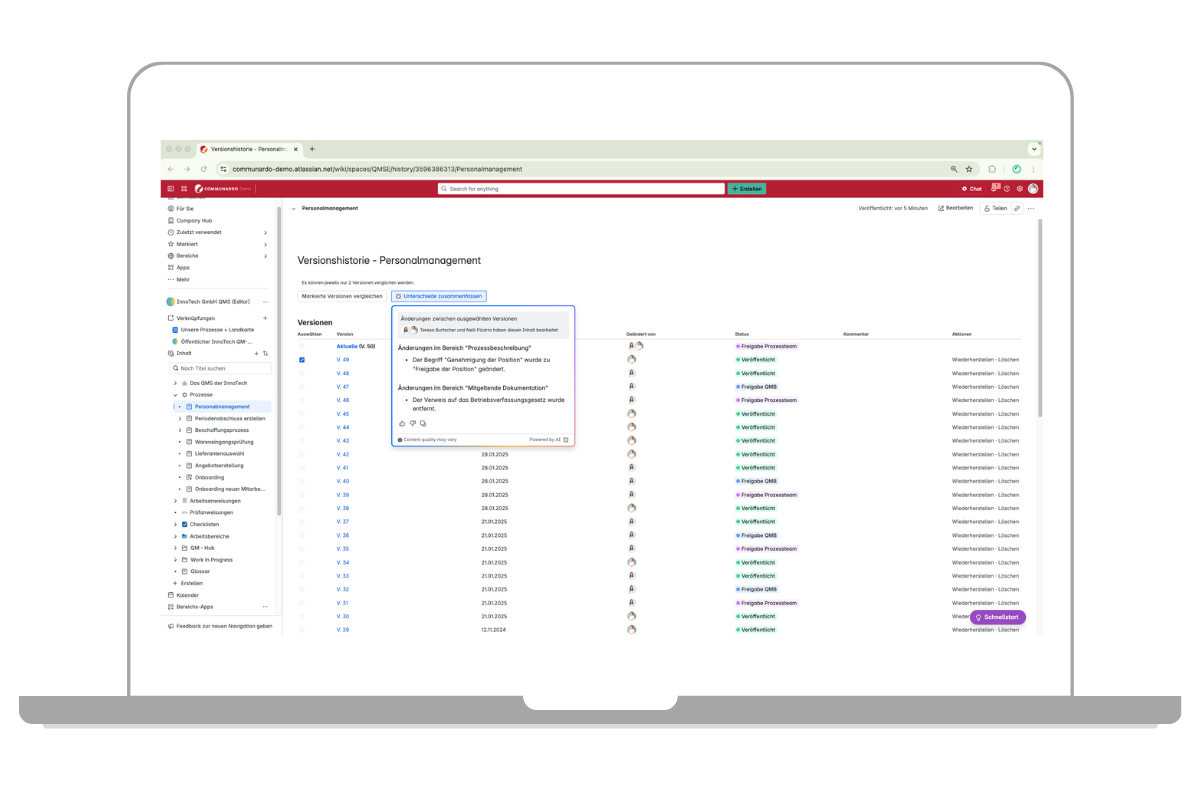Click the Search for anything field

pyautogui.click(x=581, y=188)
